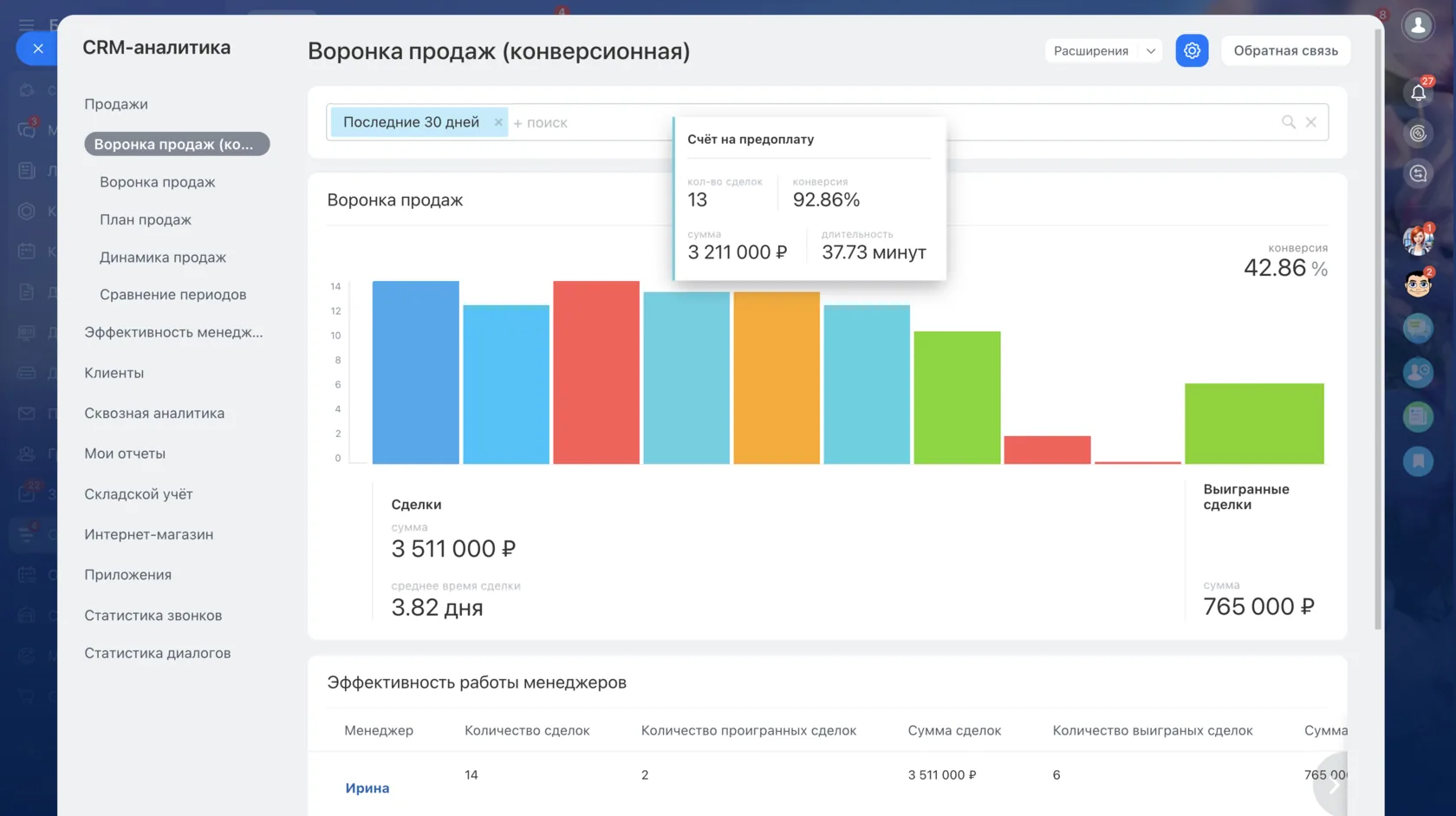This screenshot has height=816, width=1456.
Task: Click the first blue funnel bar
Action: [x=416, y=372]
